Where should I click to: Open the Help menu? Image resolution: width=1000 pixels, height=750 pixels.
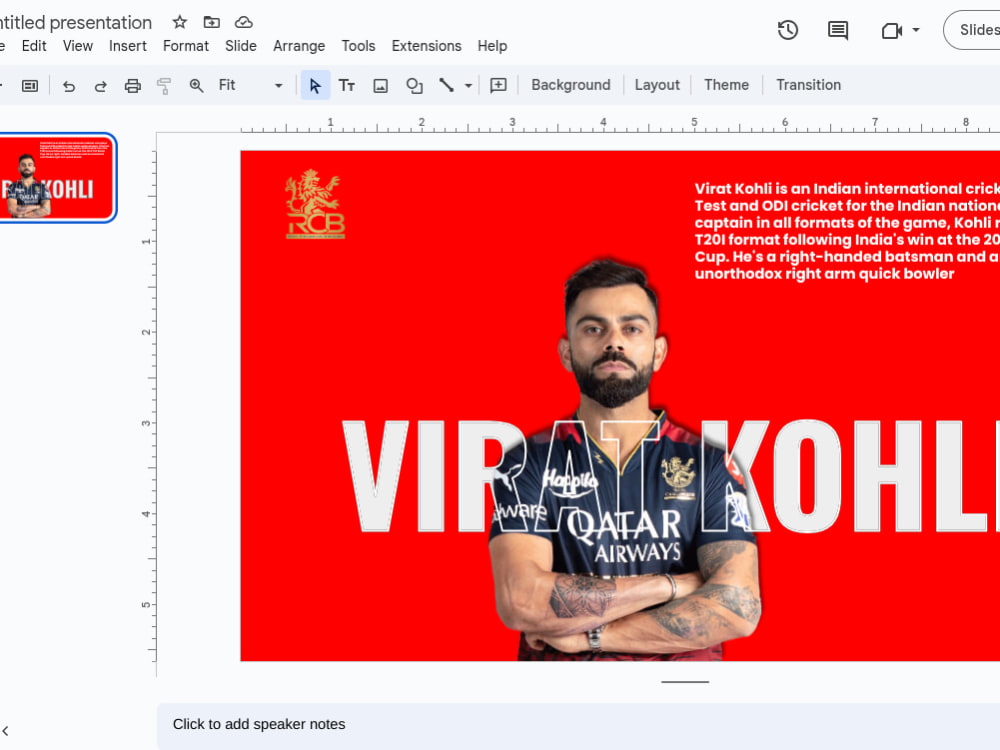(492, 46)
